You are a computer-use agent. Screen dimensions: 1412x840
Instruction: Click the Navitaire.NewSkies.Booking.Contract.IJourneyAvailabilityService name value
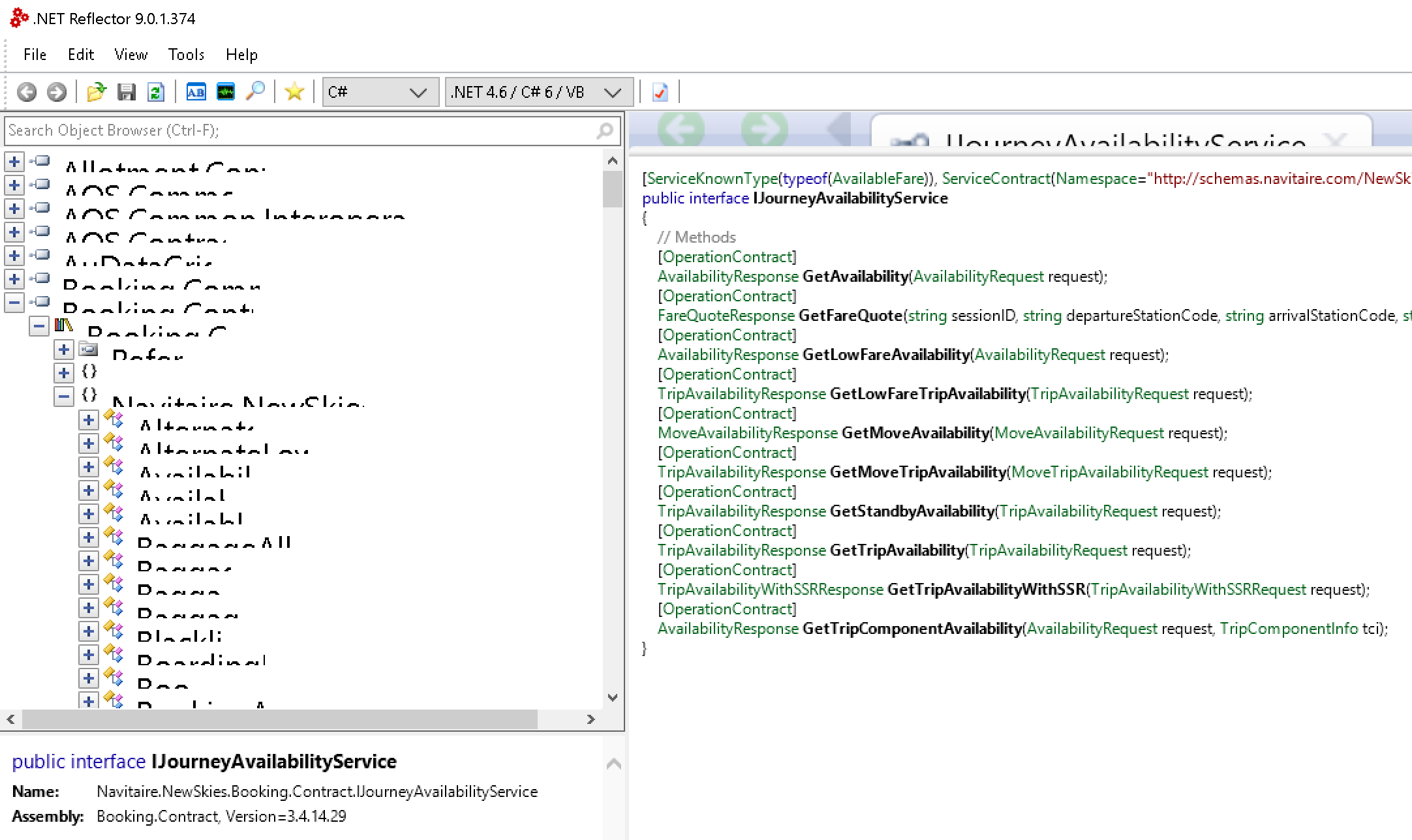(x=317, y=792)
